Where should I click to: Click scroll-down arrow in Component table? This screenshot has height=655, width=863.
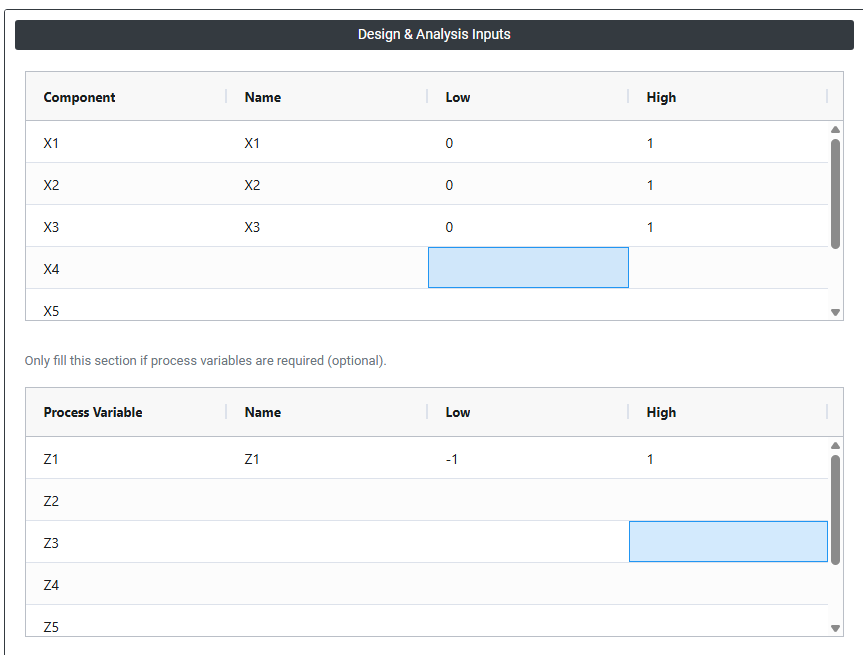tap(835, 312)
